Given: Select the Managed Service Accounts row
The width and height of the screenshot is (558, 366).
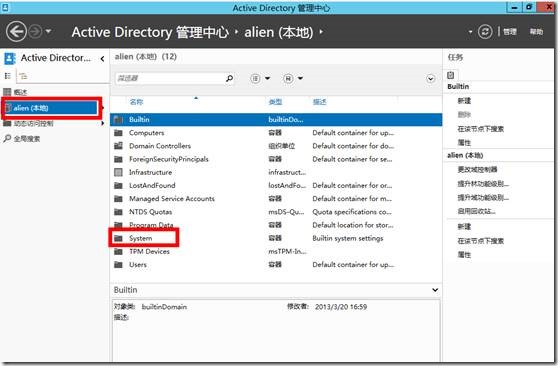Looking at the screenshot, I should click(276, 199).
